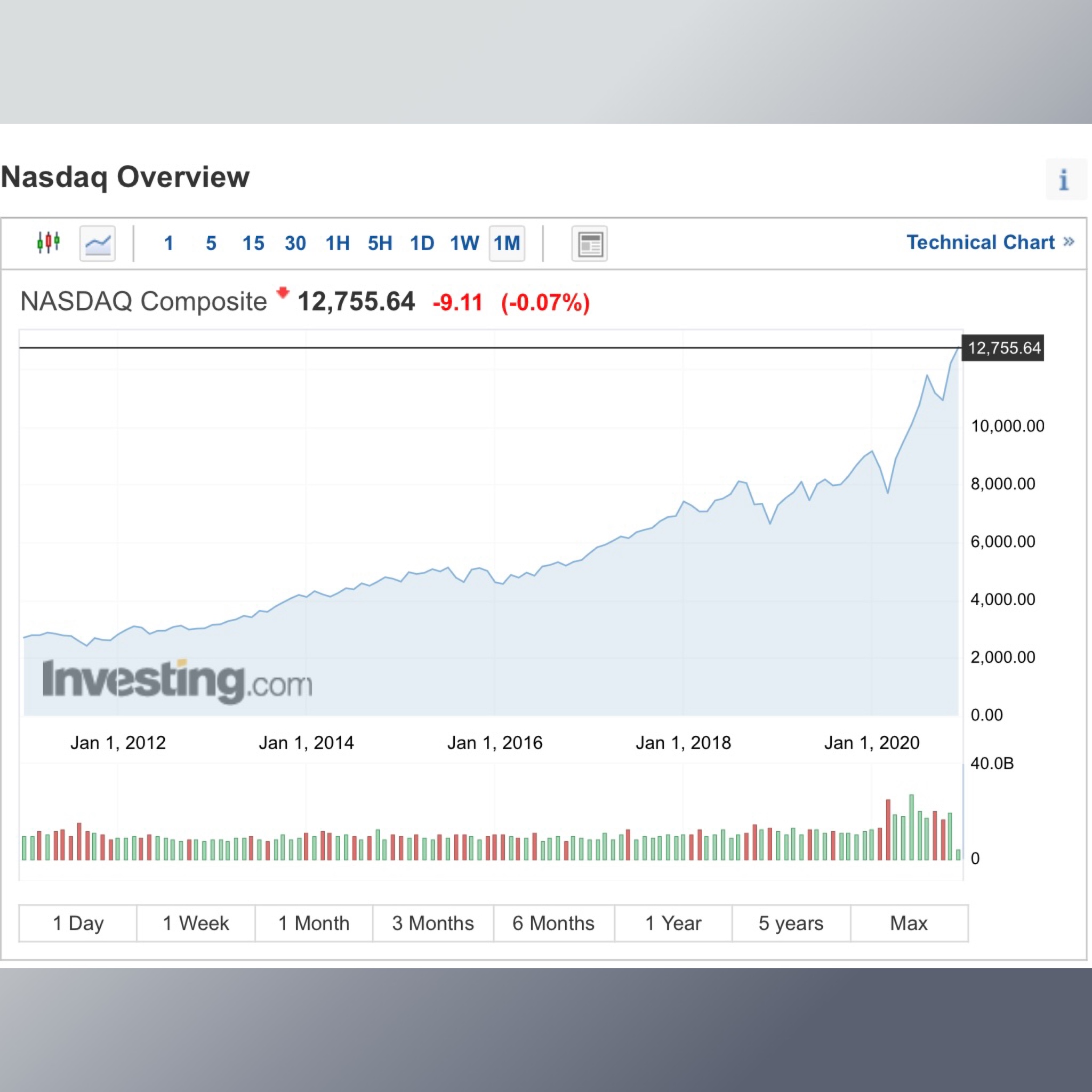Image resolution: width=1092 pixels, height=1092 pixels.
Task: Click the 40.0B volume axis label
Action: pos(992,764)
